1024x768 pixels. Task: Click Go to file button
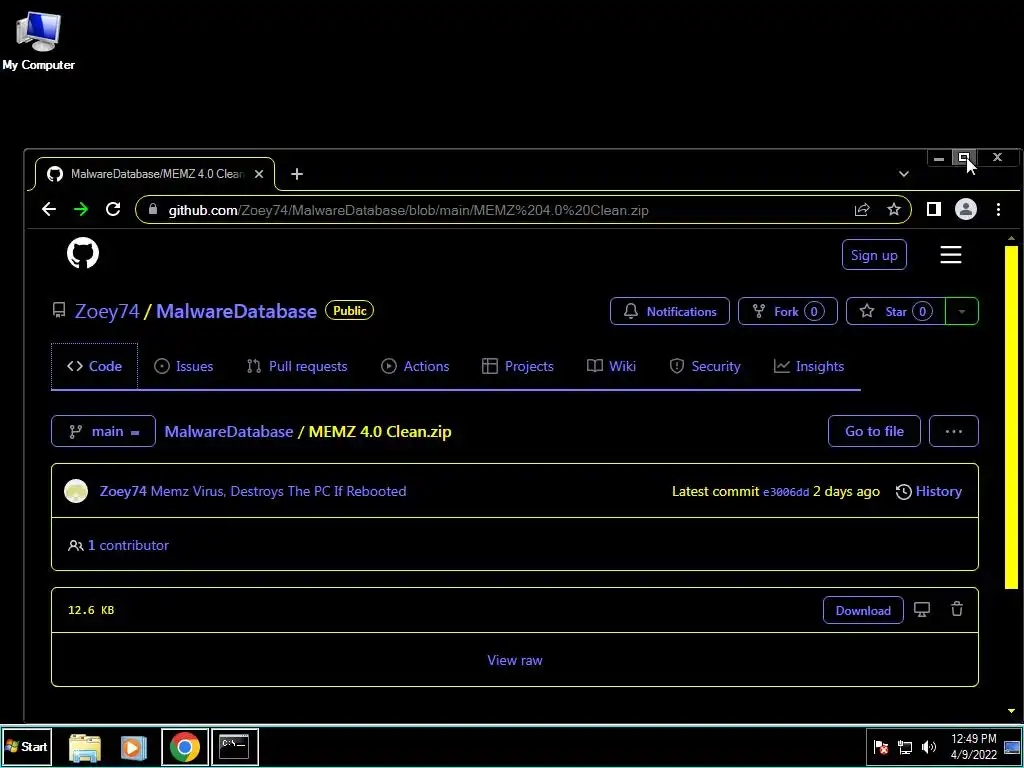pyautogui.click(x=874, y=432)
